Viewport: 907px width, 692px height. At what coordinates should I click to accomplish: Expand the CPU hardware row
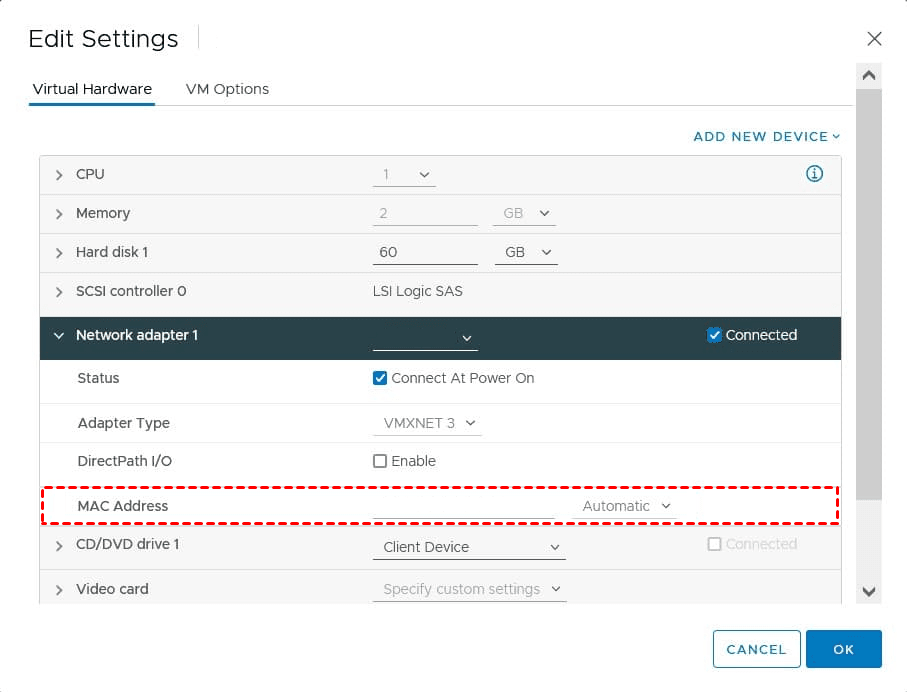(59, 175)
